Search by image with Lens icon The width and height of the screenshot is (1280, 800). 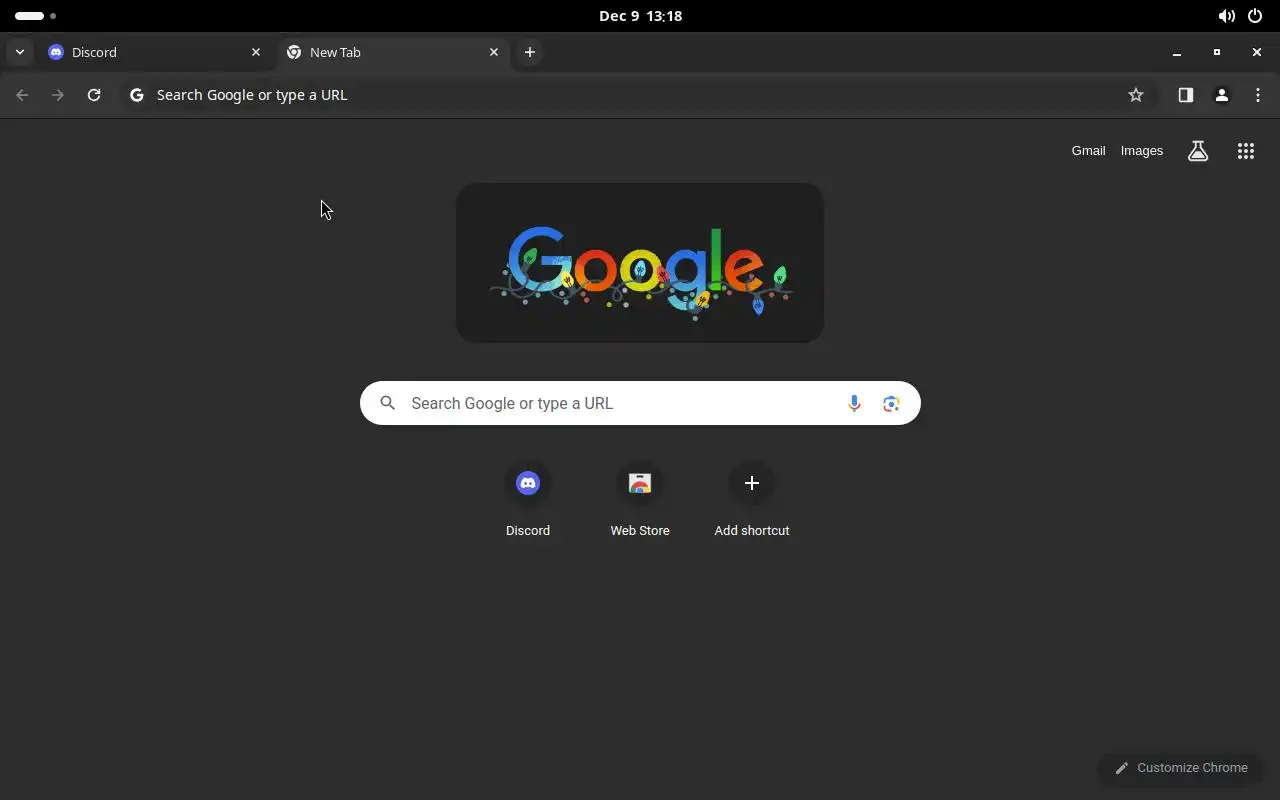pyautogui.click(x=891, y=403)
